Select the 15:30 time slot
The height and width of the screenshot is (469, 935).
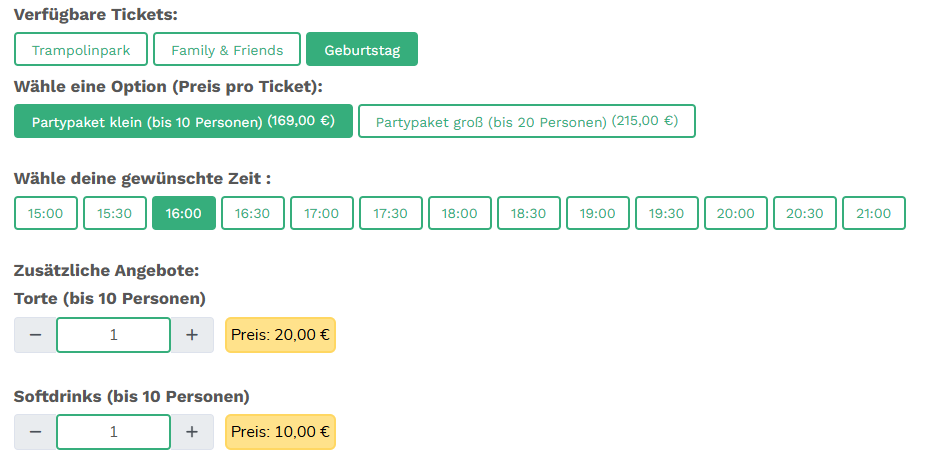[115, 213]
